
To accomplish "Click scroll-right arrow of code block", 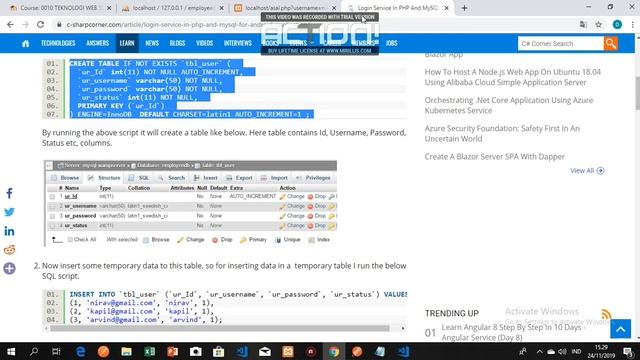I will point(403,328).
